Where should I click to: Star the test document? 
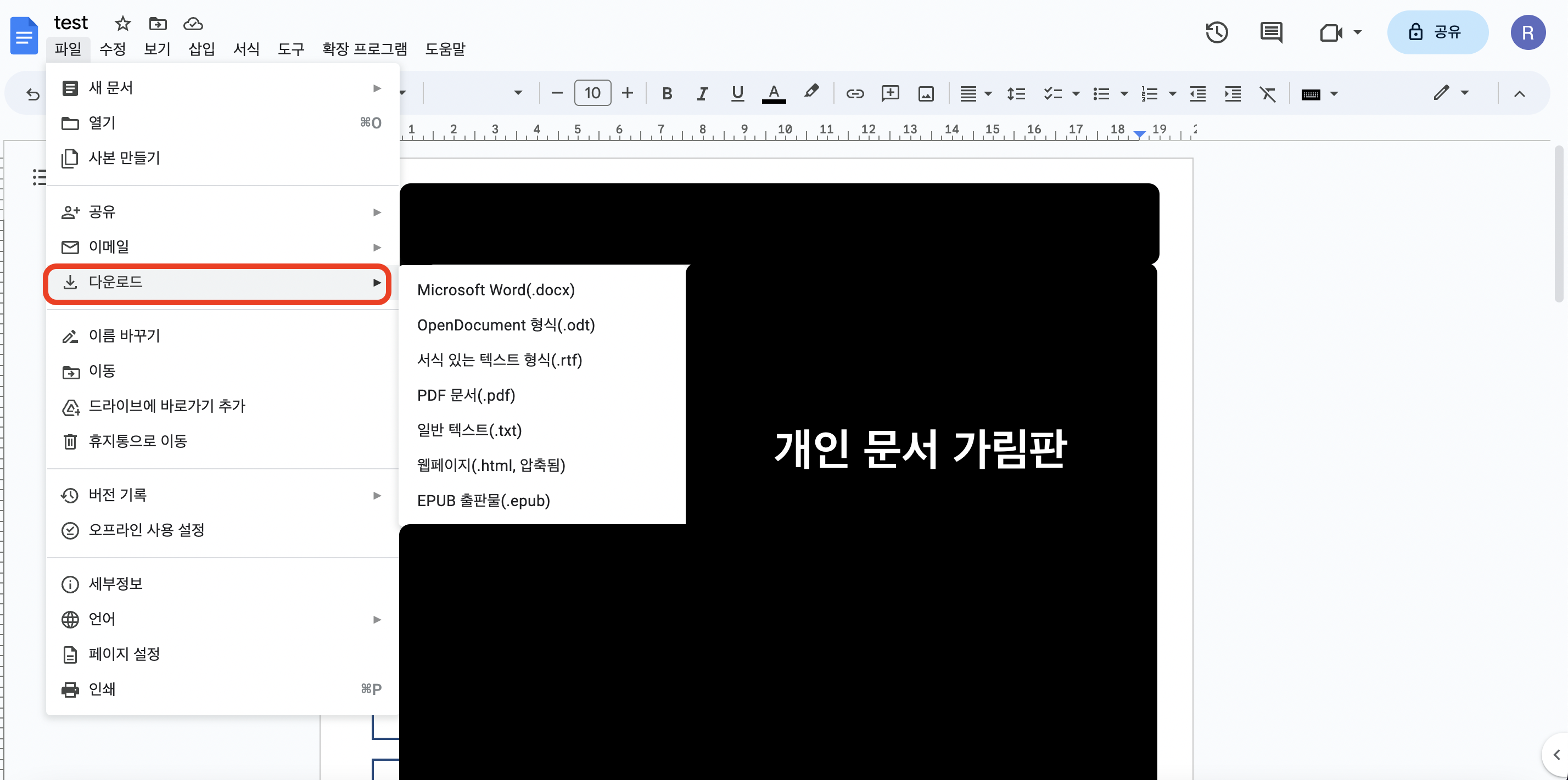point(122,24)
